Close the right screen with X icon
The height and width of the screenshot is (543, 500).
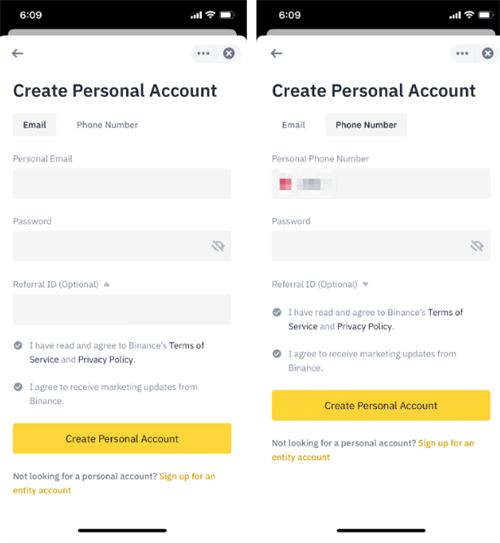pyautogui.click(x=488, y=53)
